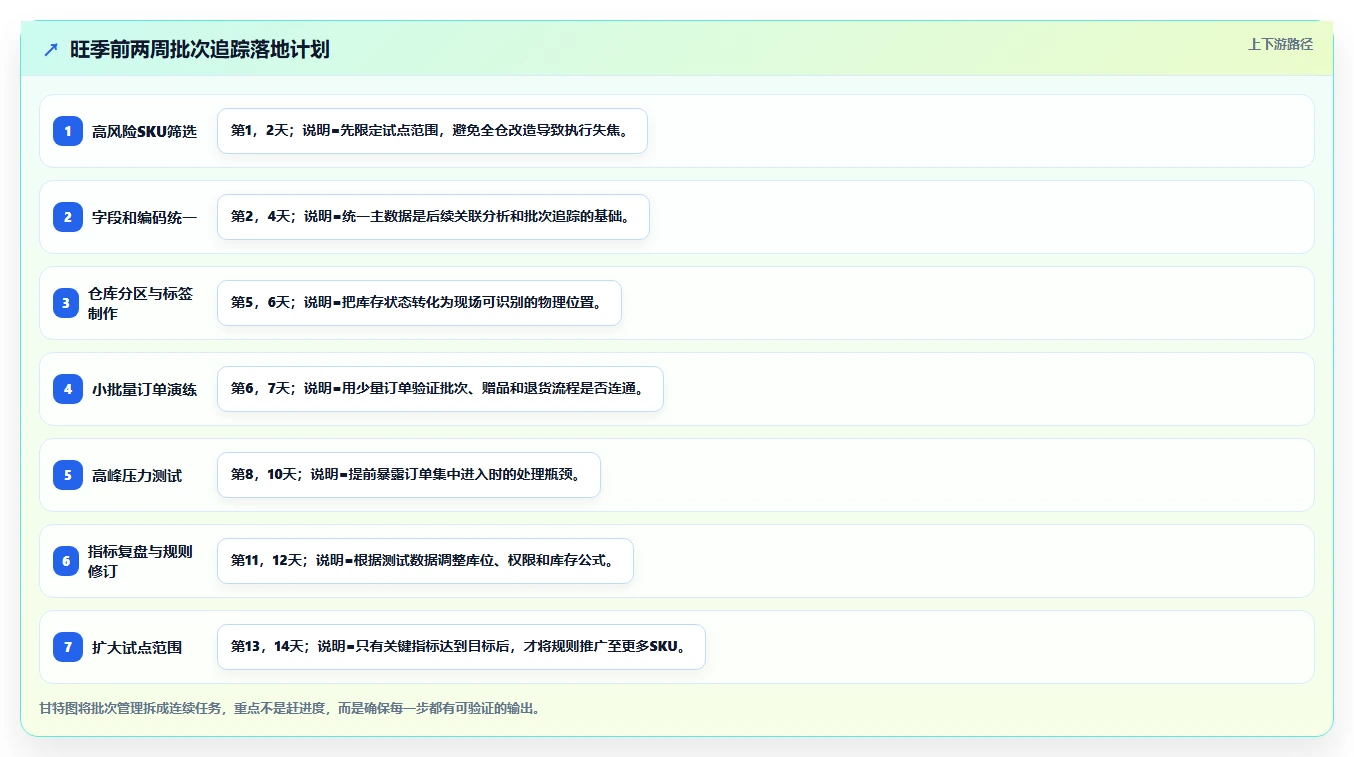Viewport: 1354px width, 757px height.
Task: Click the number 1 step badge
Action: pyautogui.click(x=68, y=131)
